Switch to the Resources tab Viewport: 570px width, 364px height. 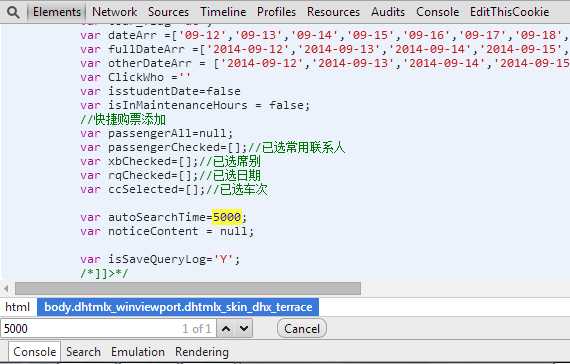tap(333, 12)
